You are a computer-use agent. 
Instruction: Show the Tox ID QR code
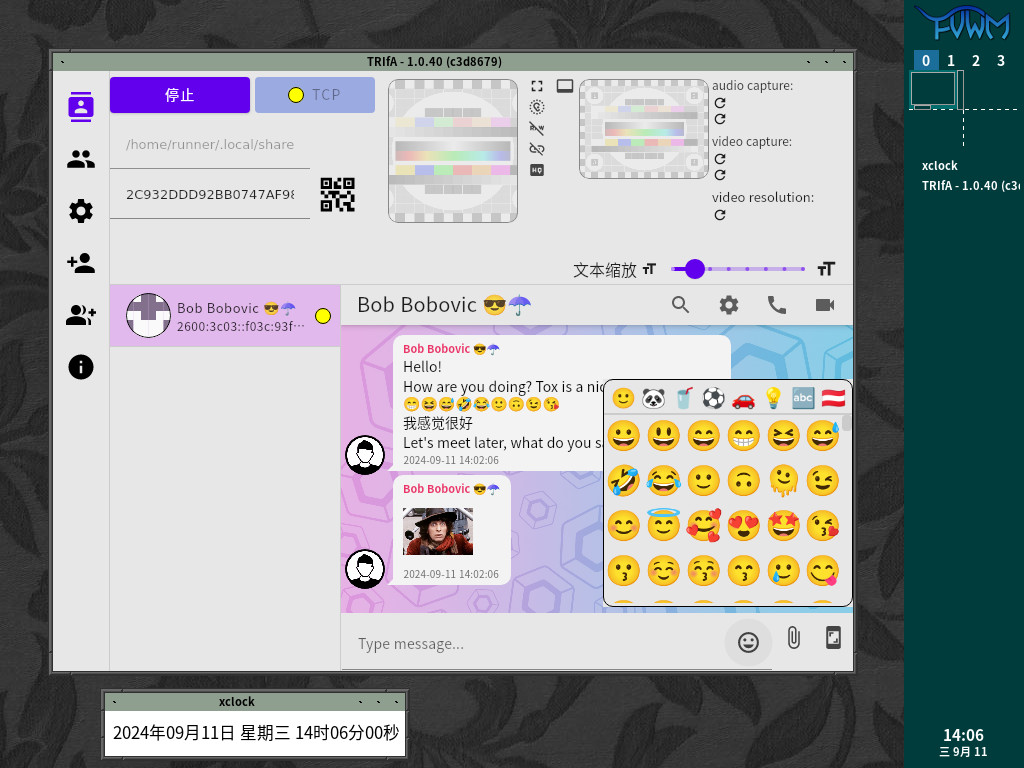point(338,195)
